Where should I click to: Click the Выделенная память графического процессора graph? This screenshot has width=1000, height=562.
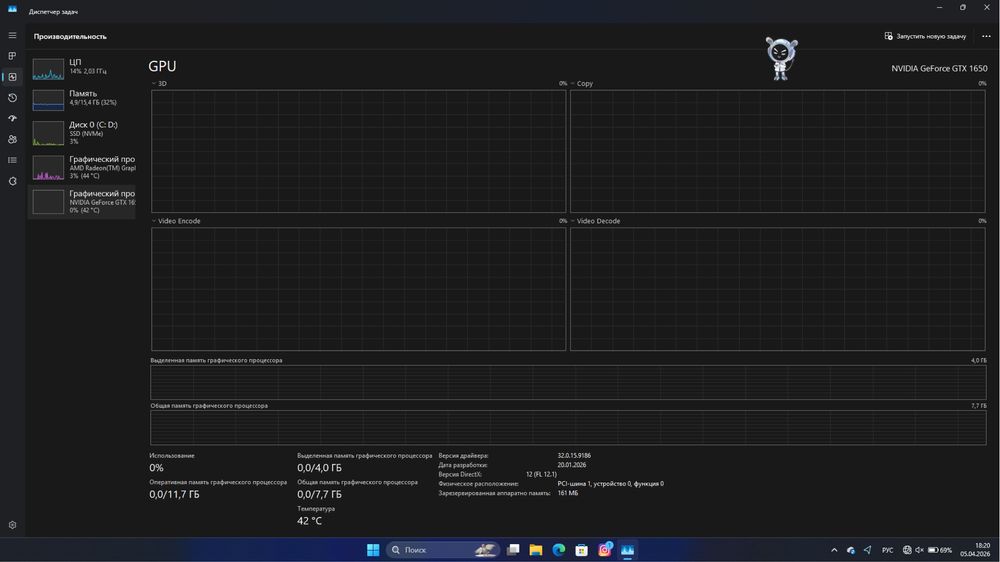tap(568, 382)
